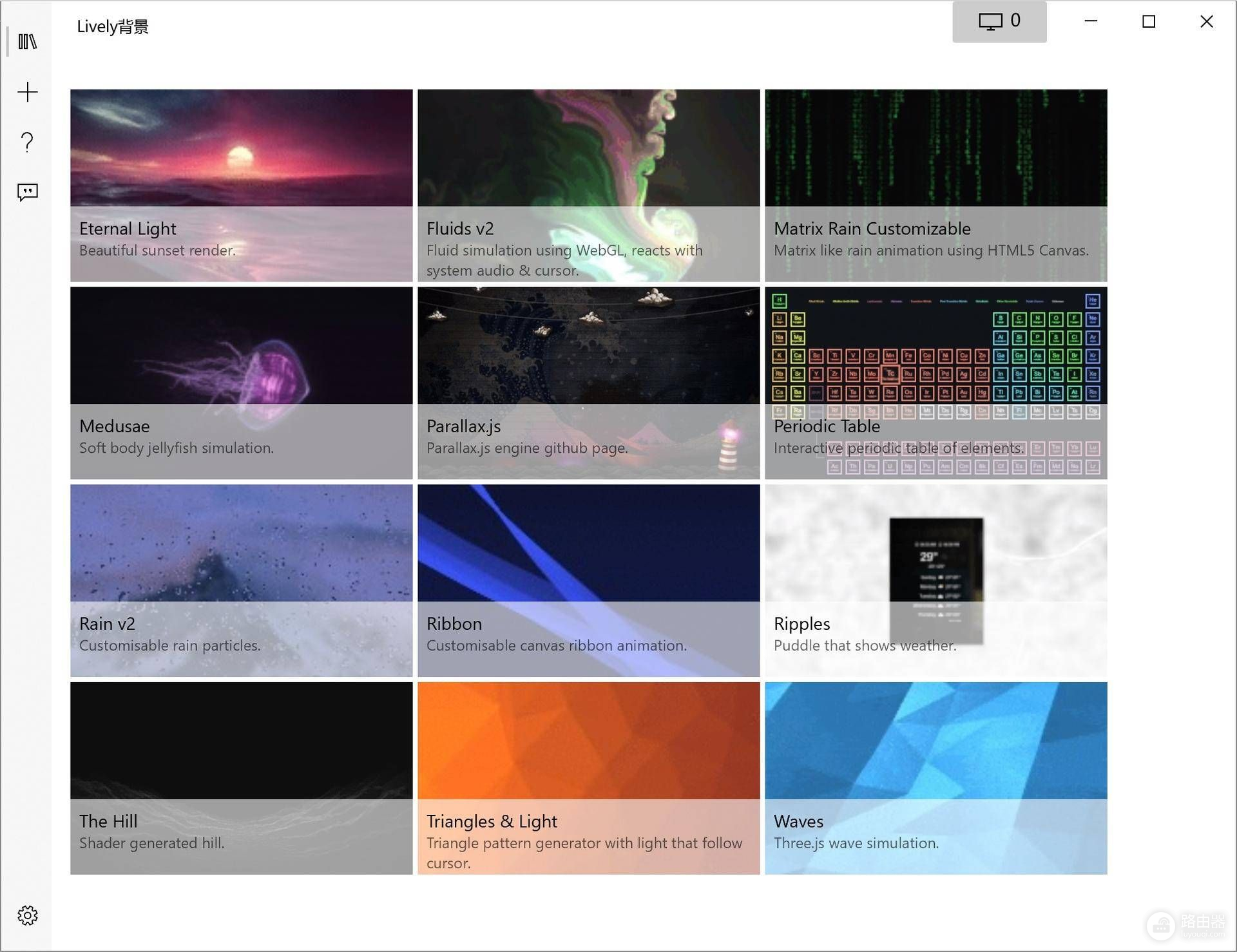Select the Triangles & Light wallpaper
Image resolution: width=1237 pixels, height=952 pixels.
588,778
